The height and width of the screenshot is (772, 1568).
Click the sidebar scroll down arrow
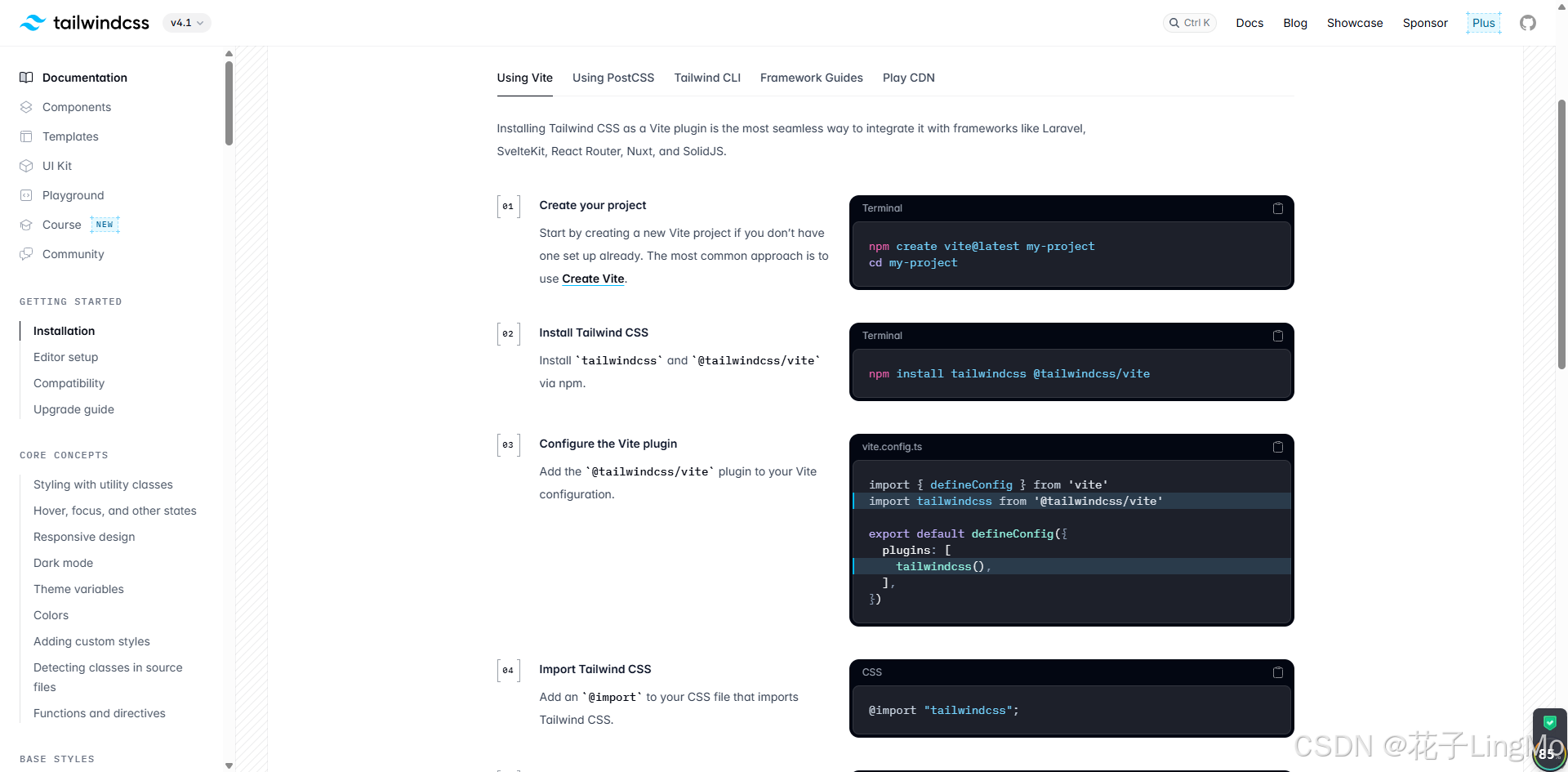[x=229, y=765]
